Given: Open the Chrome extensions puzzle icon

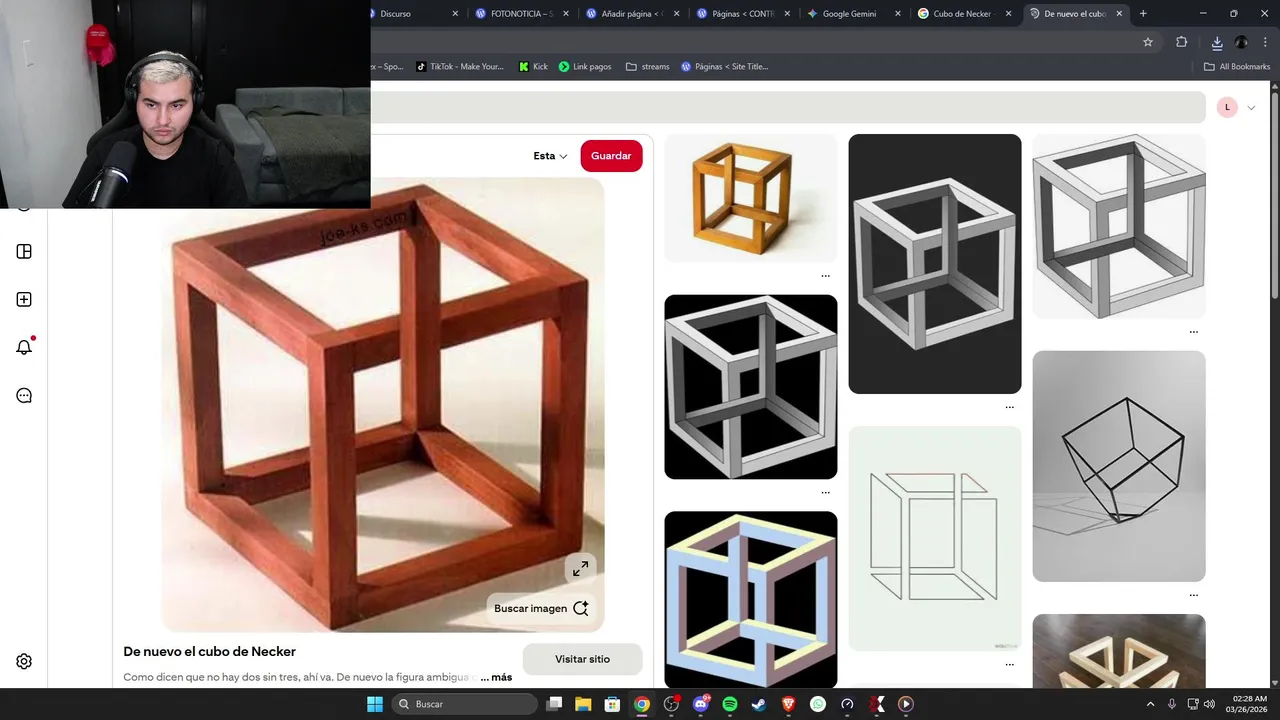Looking at the screenshot, I should [x=1181, y=42].
